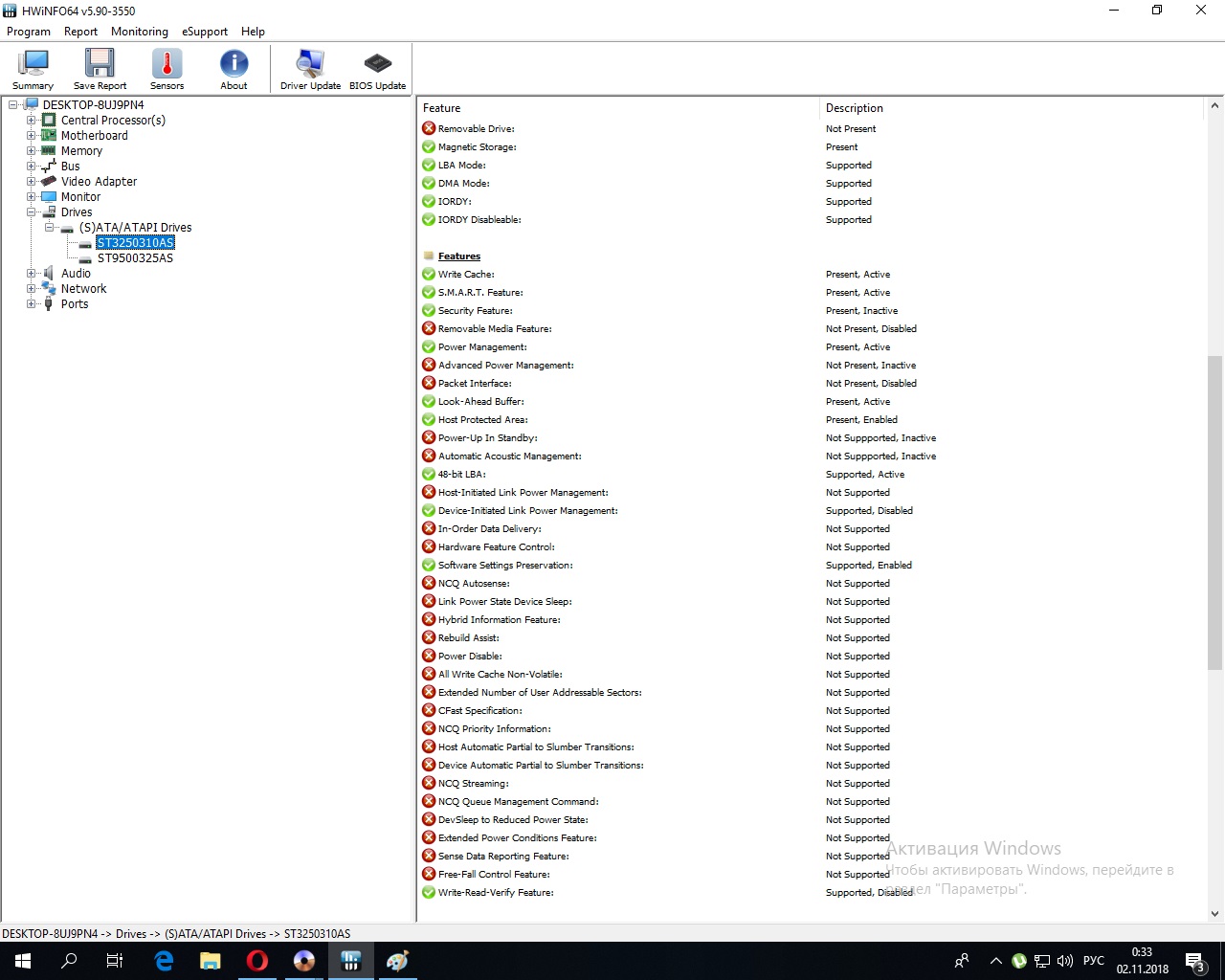This screenshot has height=980, width=1225.
Task: Show hidden tray icons chevron
Action: click(x=996, y=961)
